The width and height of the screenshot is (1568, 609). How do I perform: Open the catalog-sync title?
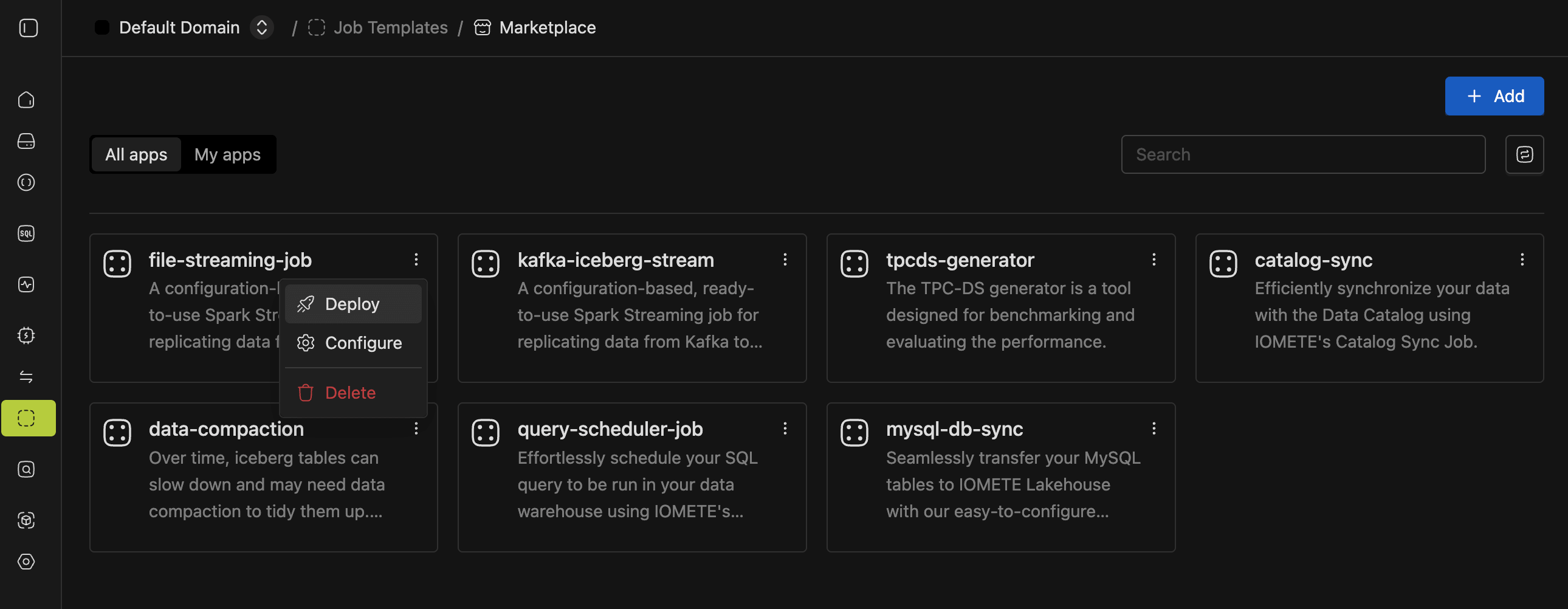click(1313, 260)
